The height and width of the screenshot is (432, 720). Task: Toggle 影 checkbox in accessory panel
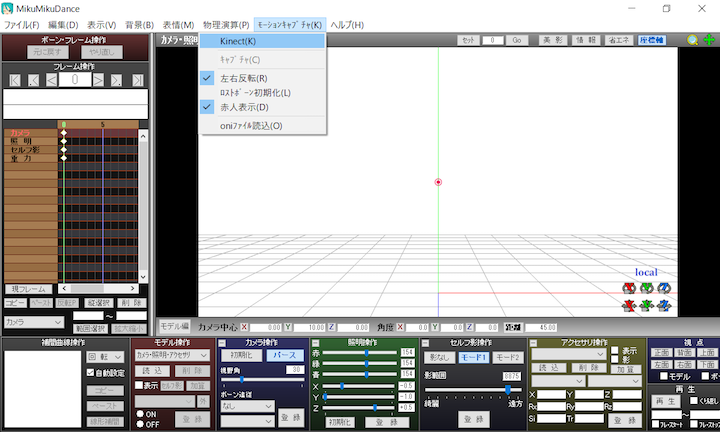click(614, 359)
